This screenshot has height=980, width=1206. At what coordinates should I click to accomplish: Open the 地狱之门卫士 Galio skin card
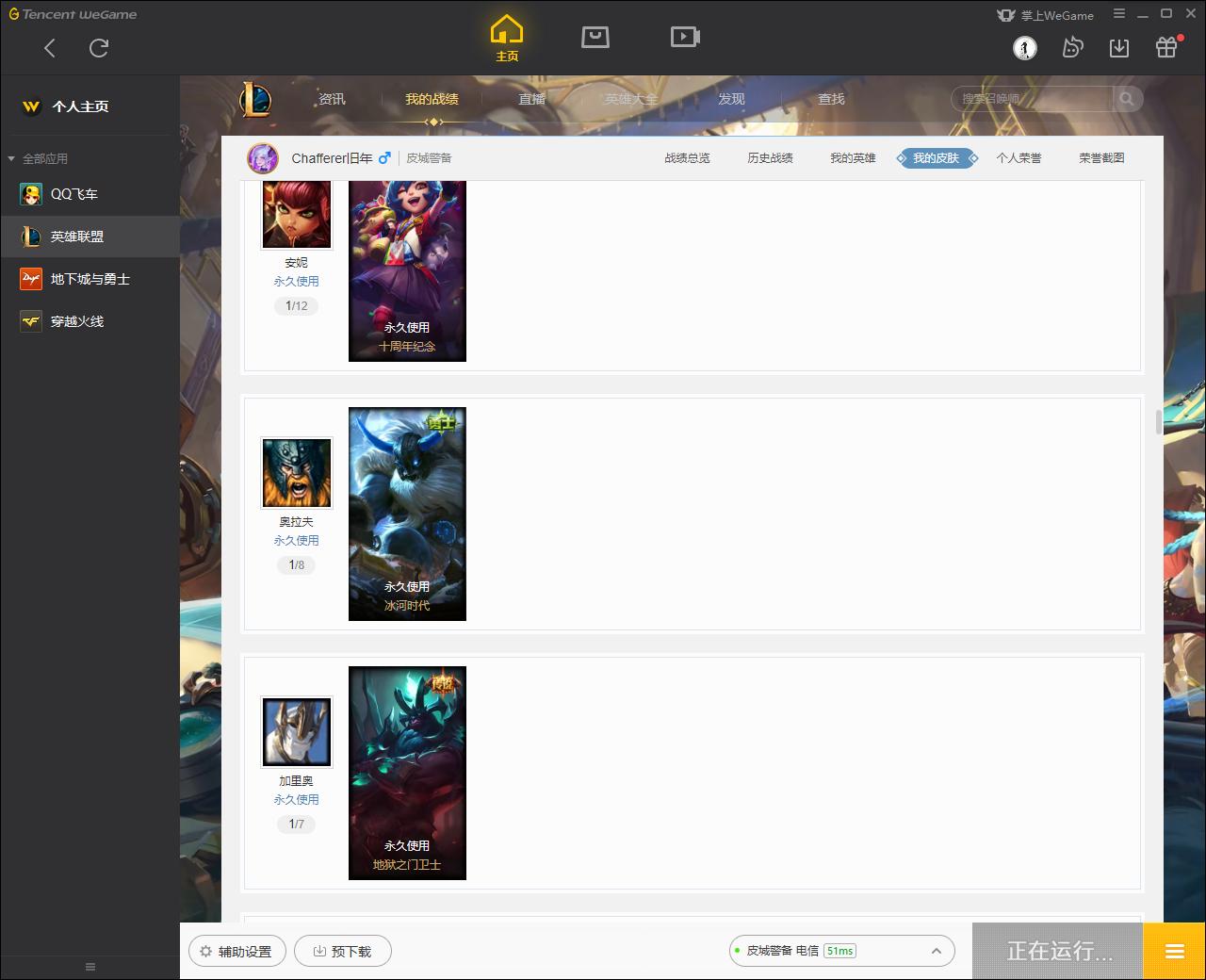(407, 774)
